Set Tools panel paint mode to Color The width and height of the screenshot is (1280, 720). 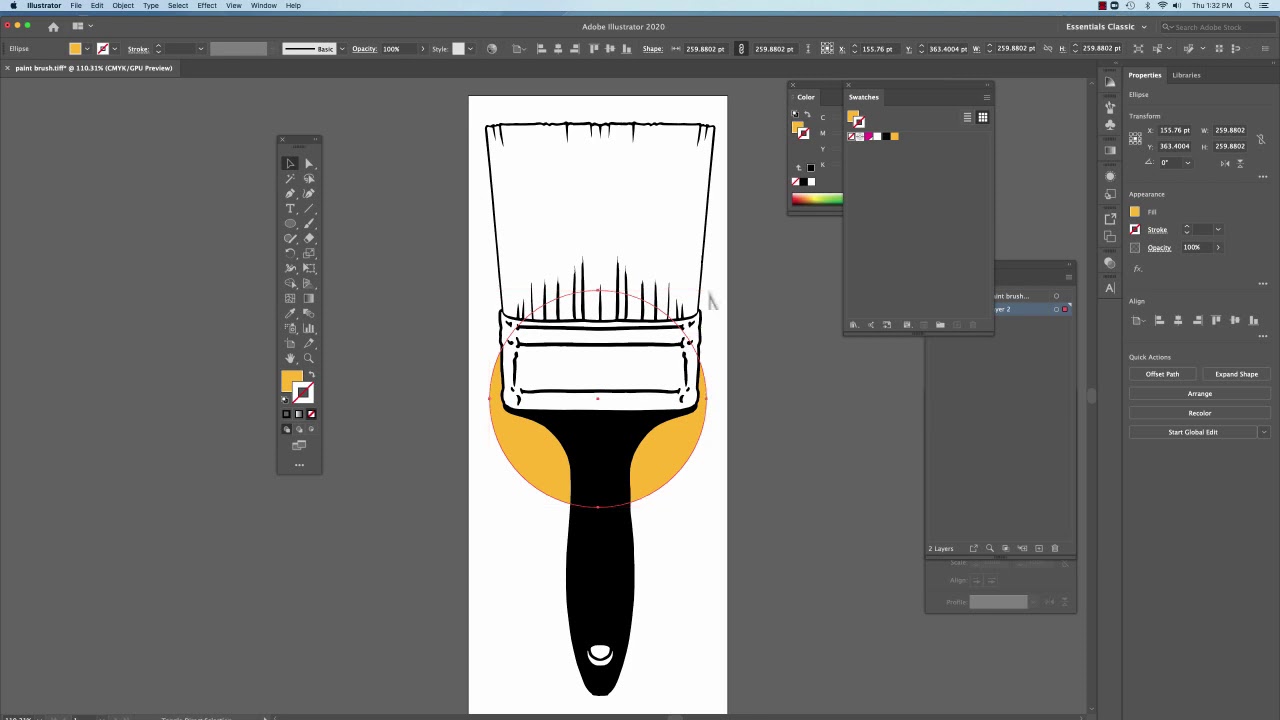286,414
